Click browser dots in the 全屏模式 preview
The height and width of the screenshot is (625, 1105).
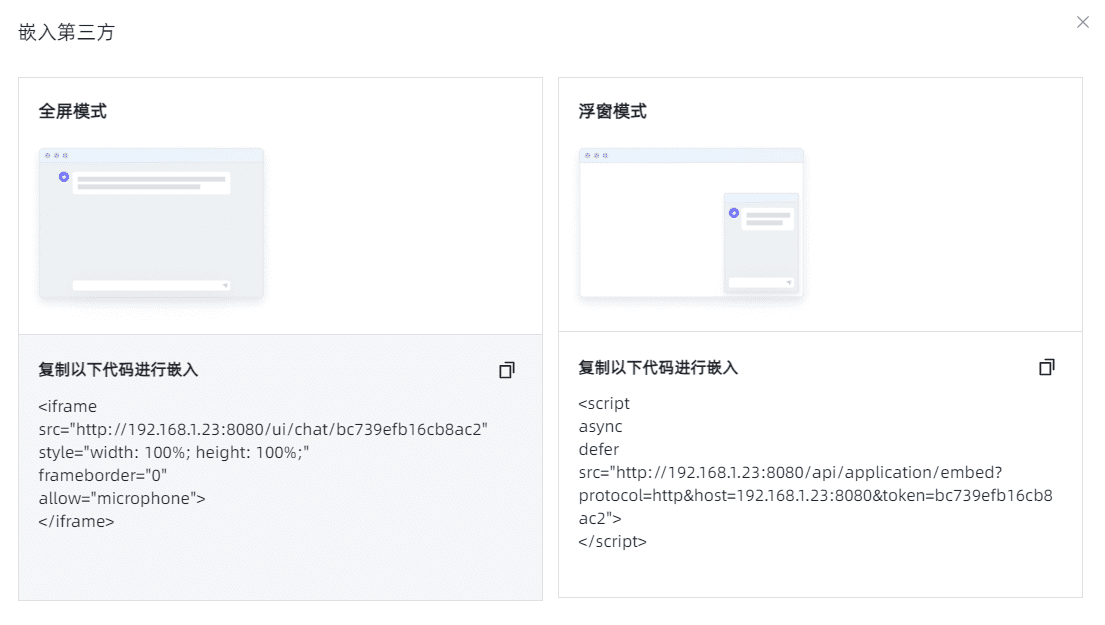click(56, 155)
